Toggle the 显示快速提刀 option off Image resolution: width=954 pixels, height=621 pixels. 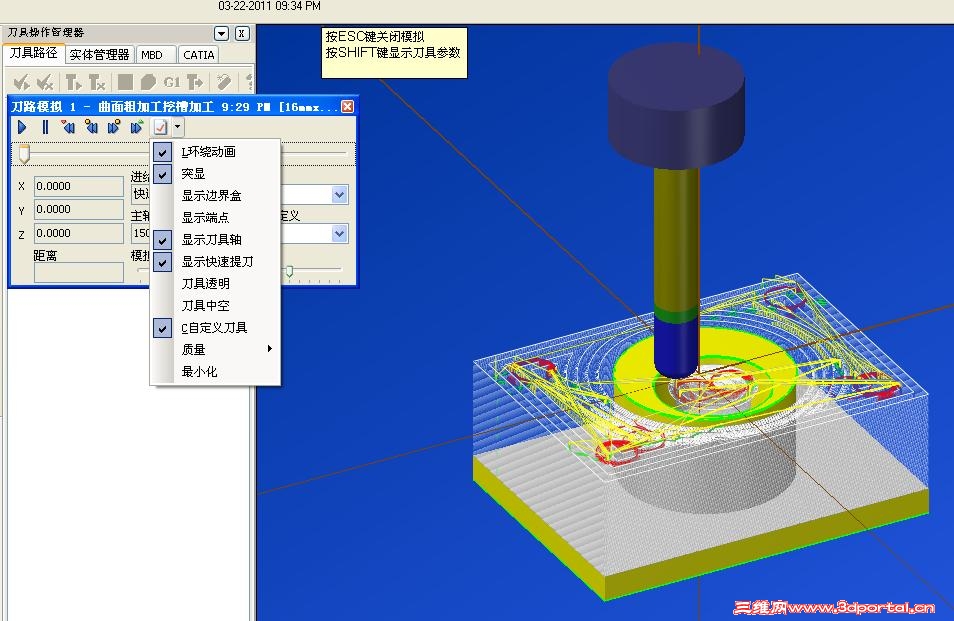click(215, 262)
